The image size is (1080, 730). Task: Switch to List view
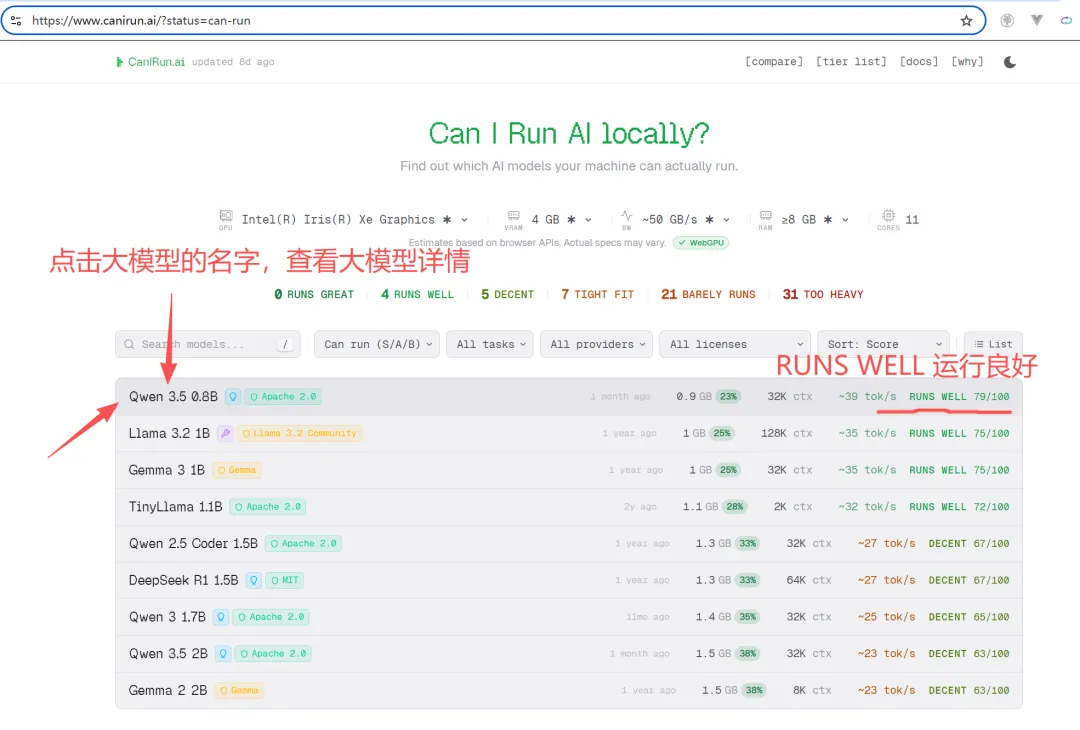[x=993, y=344]
